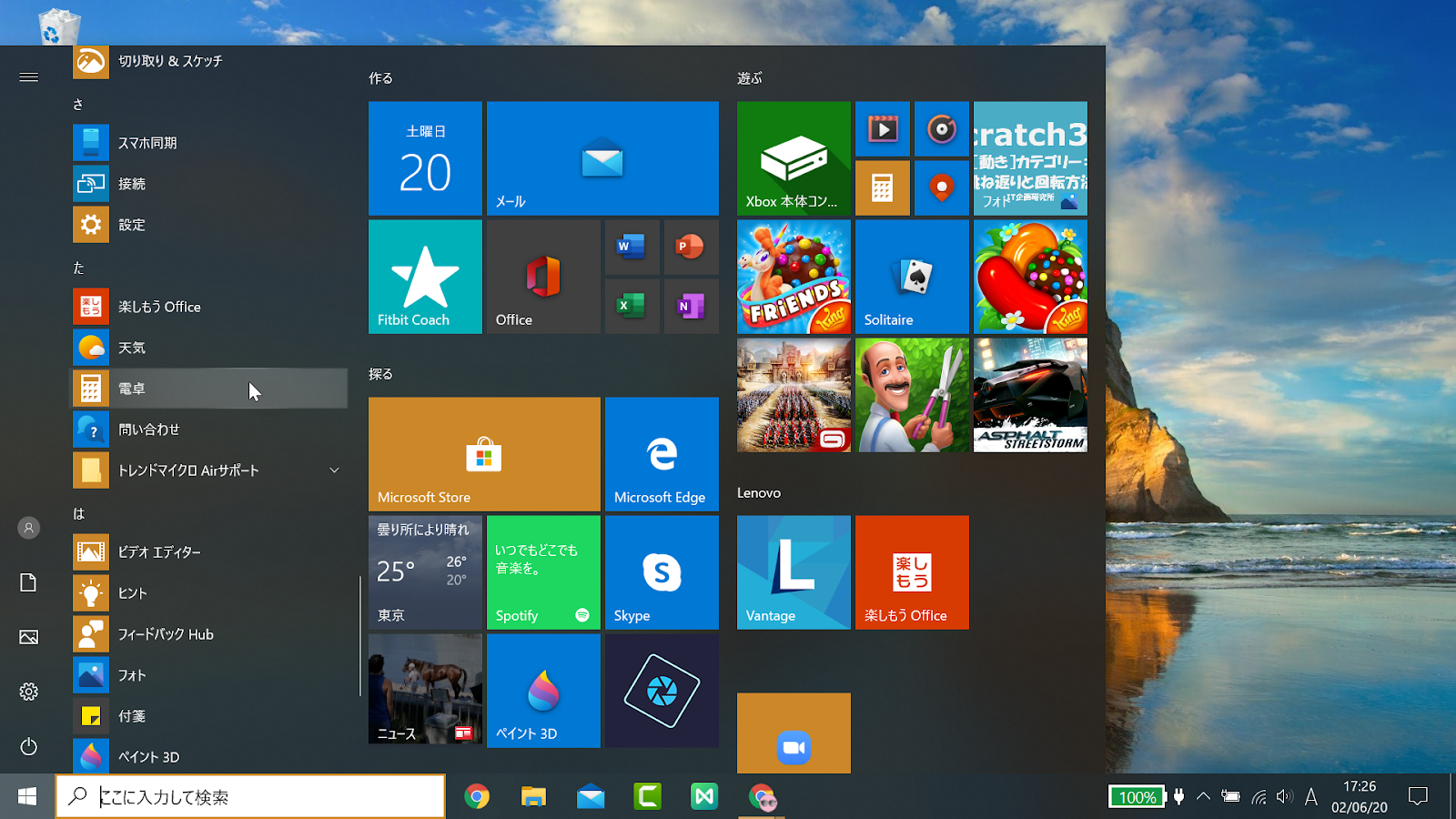
Task: Open the Maps small tile
Action: pyautogui.click(x=941, y=188)
